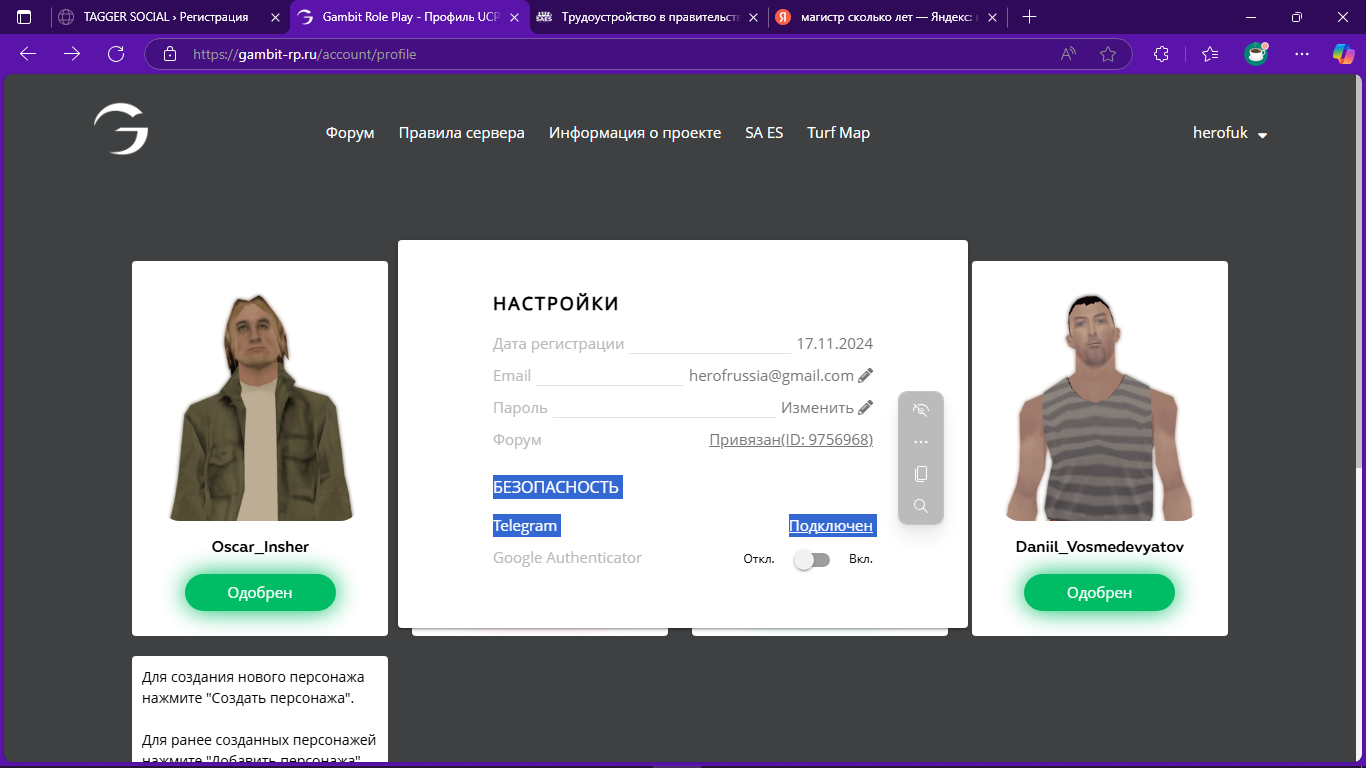Reload the page

(x=116, y=54)
